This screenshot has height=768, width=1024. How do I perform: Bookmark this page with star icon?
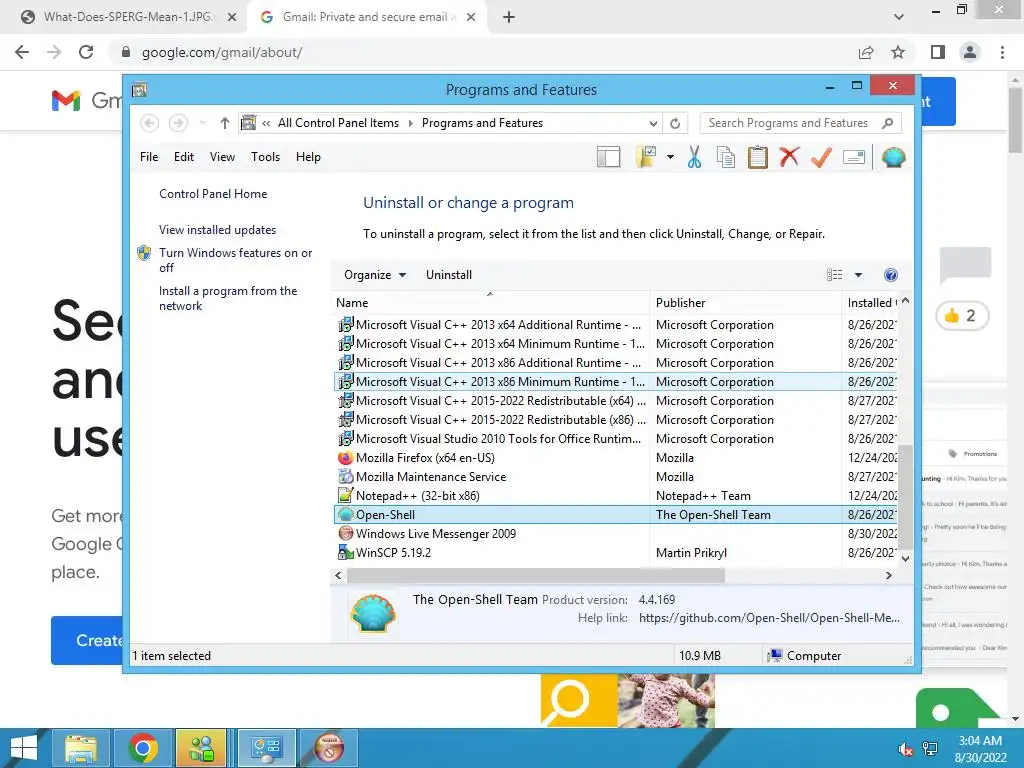point(898,52)
